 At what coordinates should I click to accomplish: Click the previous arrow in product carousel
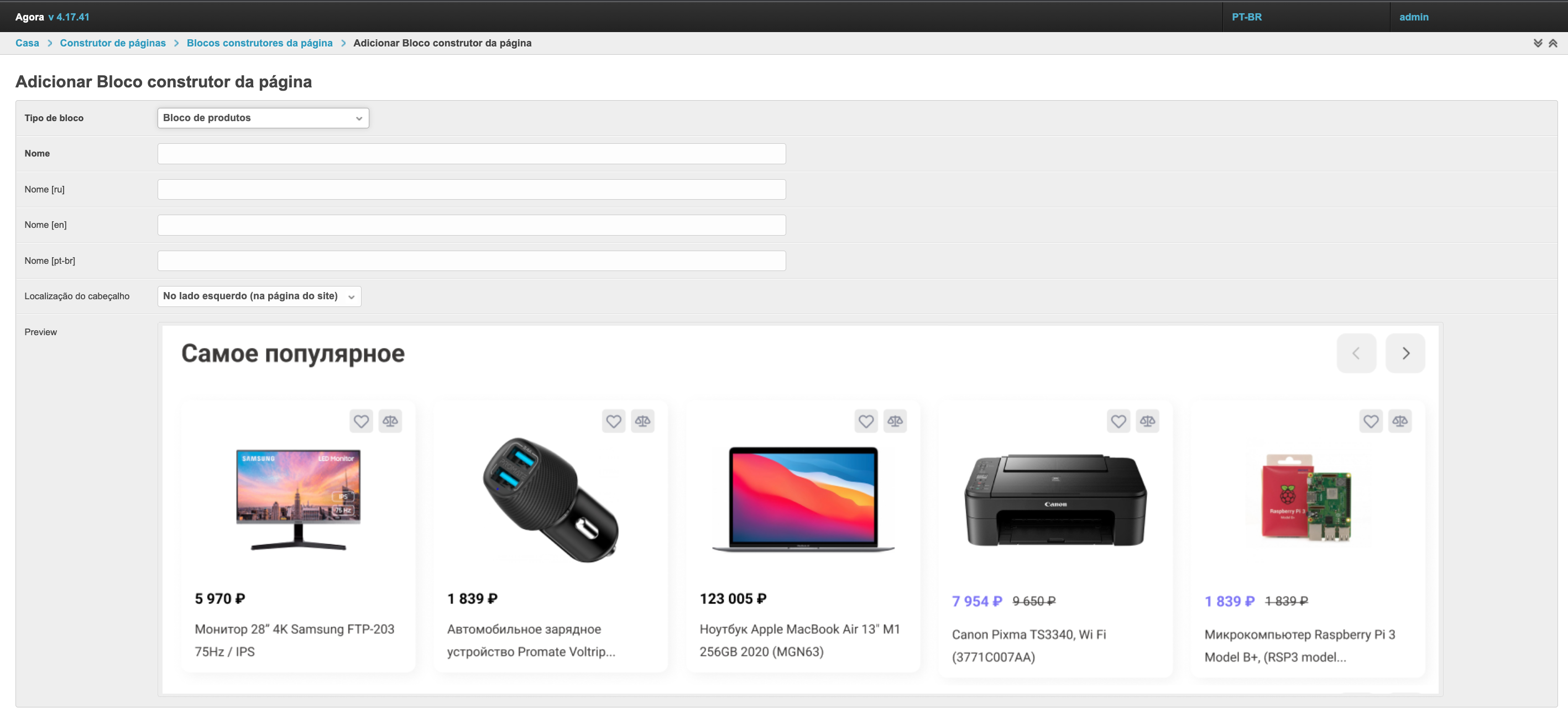coord(1356,353)
